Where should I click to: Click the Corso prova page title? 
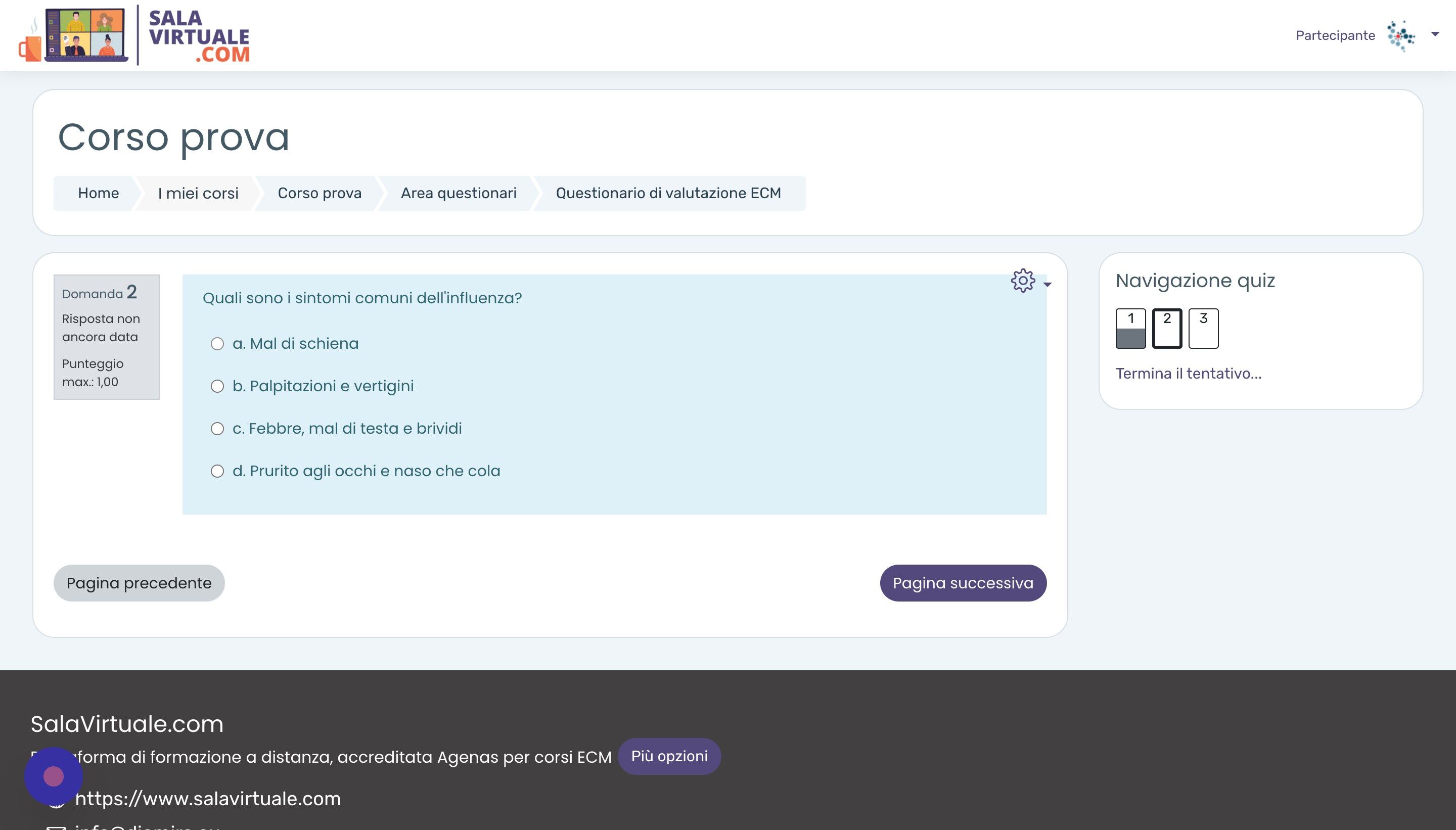pyautogui.click(x=174, y=137)
